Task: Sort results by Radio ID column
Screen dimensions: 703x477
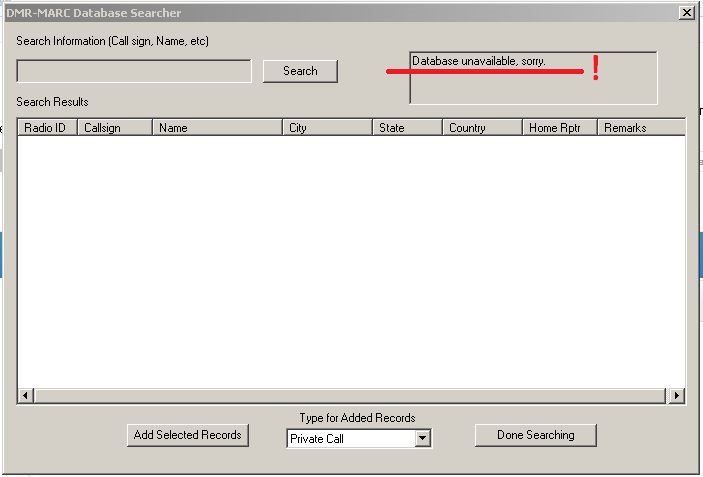Action: 47,128
